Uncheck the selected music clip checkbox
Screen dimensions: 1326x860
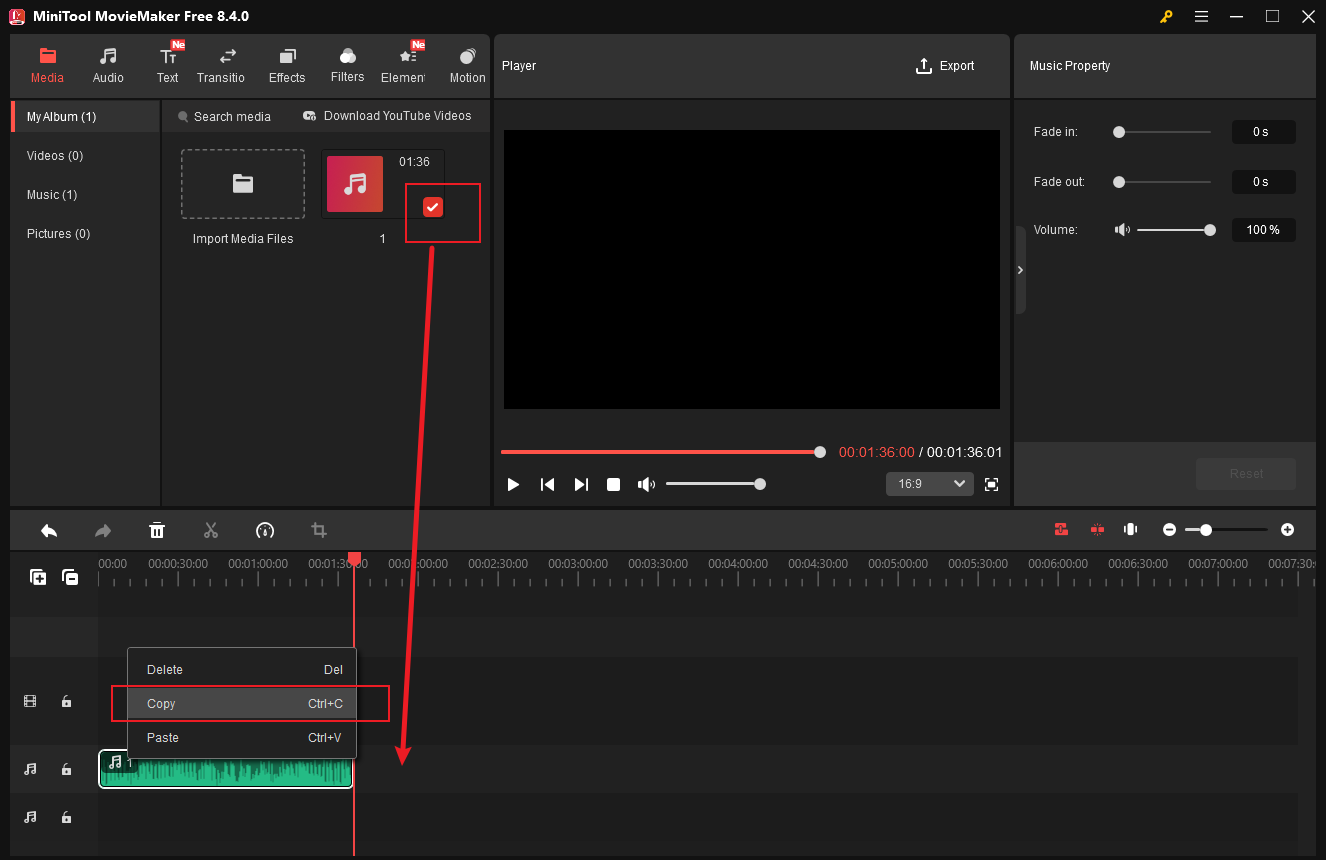tap(432, 207)
